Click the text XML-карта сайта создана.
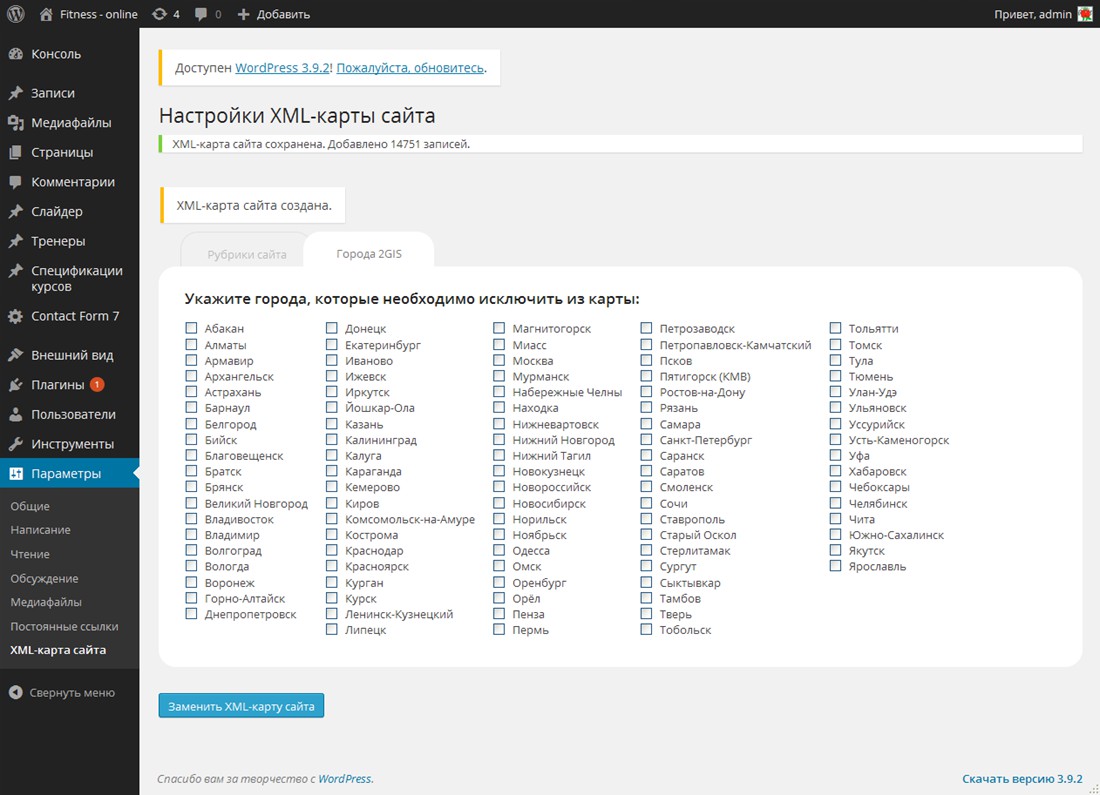This screenshot has width=1100, height=795. (254, 206)
